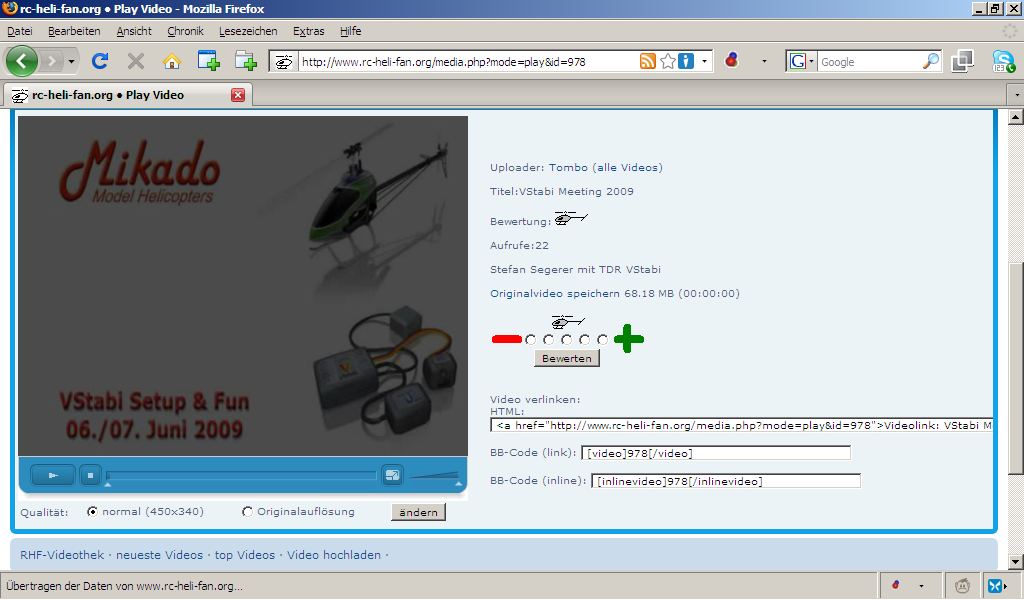Open the Tombo uploader link
Screen dimensions: 1024x600
click(x=568, y=168)
